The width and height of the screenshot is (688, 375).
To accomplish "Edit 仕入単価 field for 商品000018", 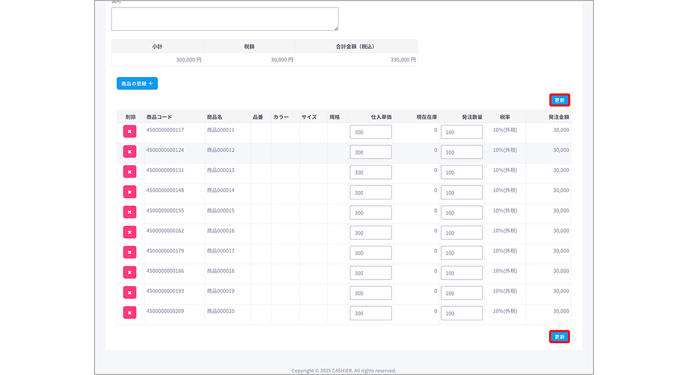I will click(371, 273).
